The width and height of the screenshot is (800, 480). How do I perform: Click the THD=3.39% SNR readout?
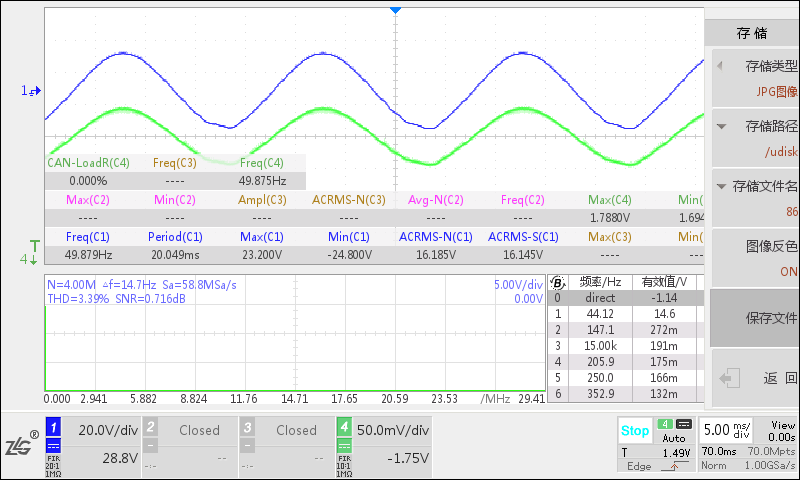pyautogui.click(x=116, y=299)
